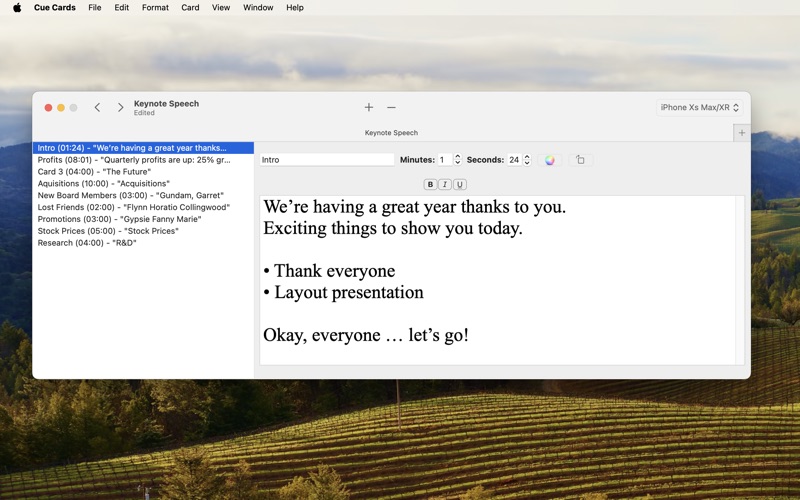Open the Card menu
This screenshot has height=500, width=800.
point(190,8)
